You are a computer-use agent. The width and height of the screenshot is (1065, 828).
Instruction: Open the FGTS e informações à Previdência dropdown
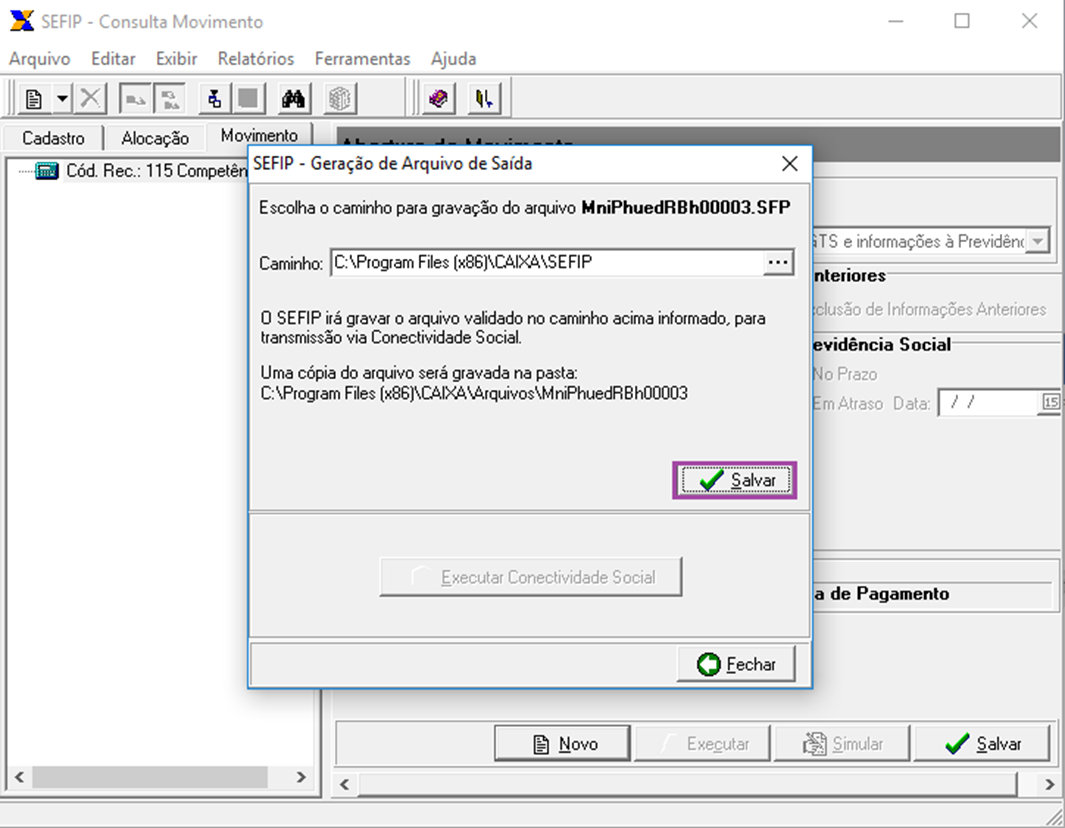[1036, 240]
